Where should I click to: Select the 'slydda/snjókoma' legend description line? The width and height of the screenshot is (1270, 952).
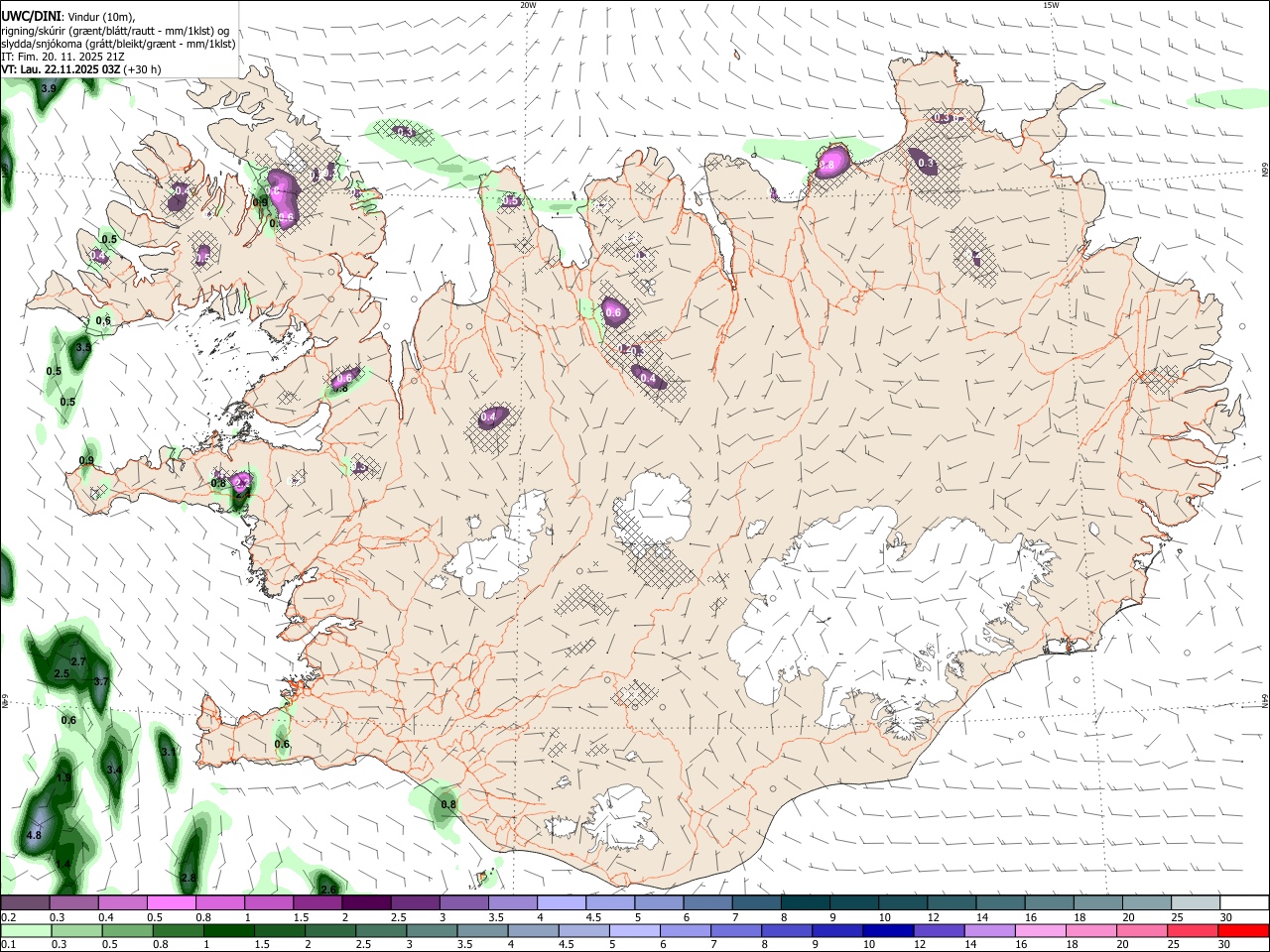coord(119,44)
